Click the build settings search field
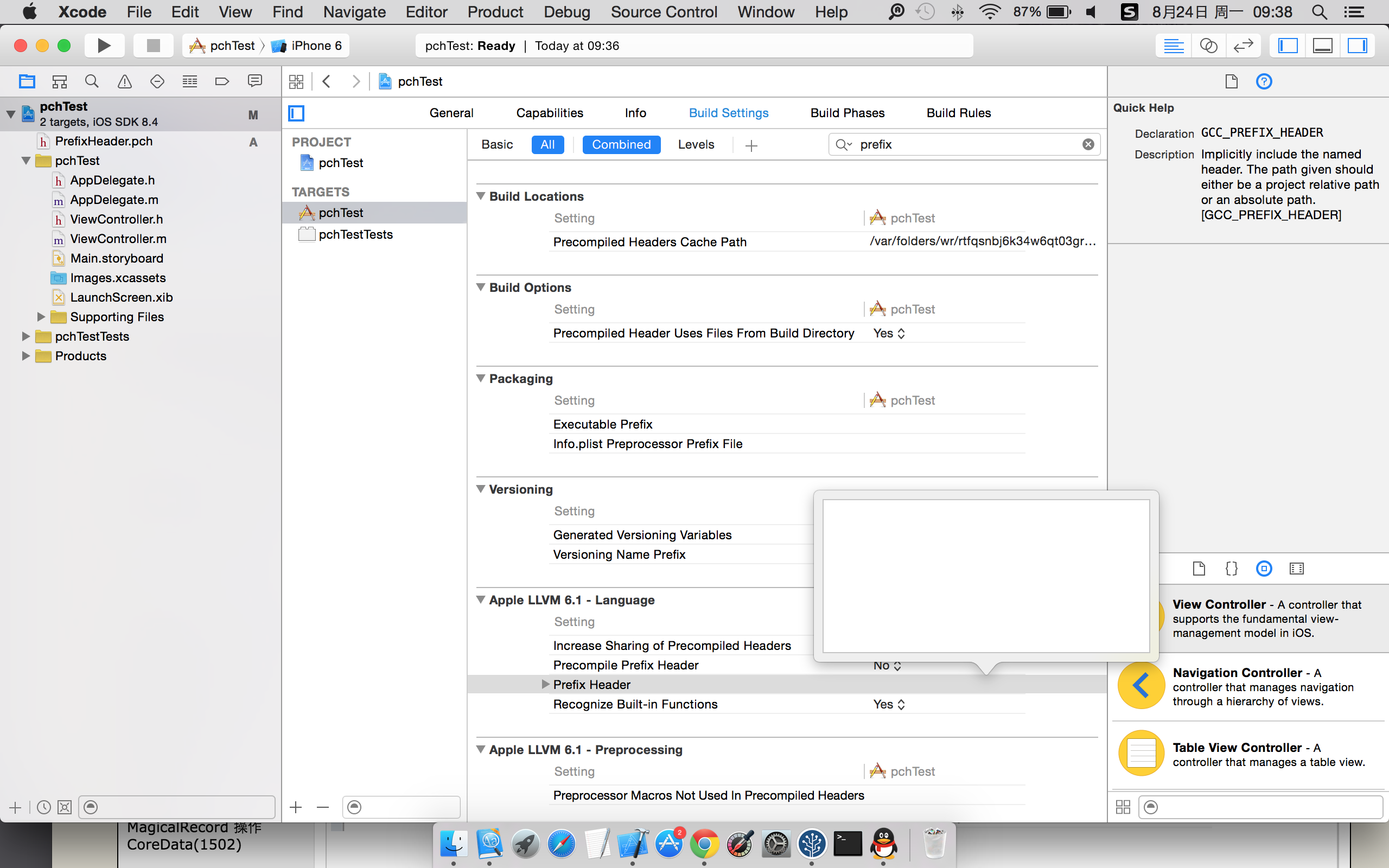Screen dimensions: 1389x868 coord(964,144)
